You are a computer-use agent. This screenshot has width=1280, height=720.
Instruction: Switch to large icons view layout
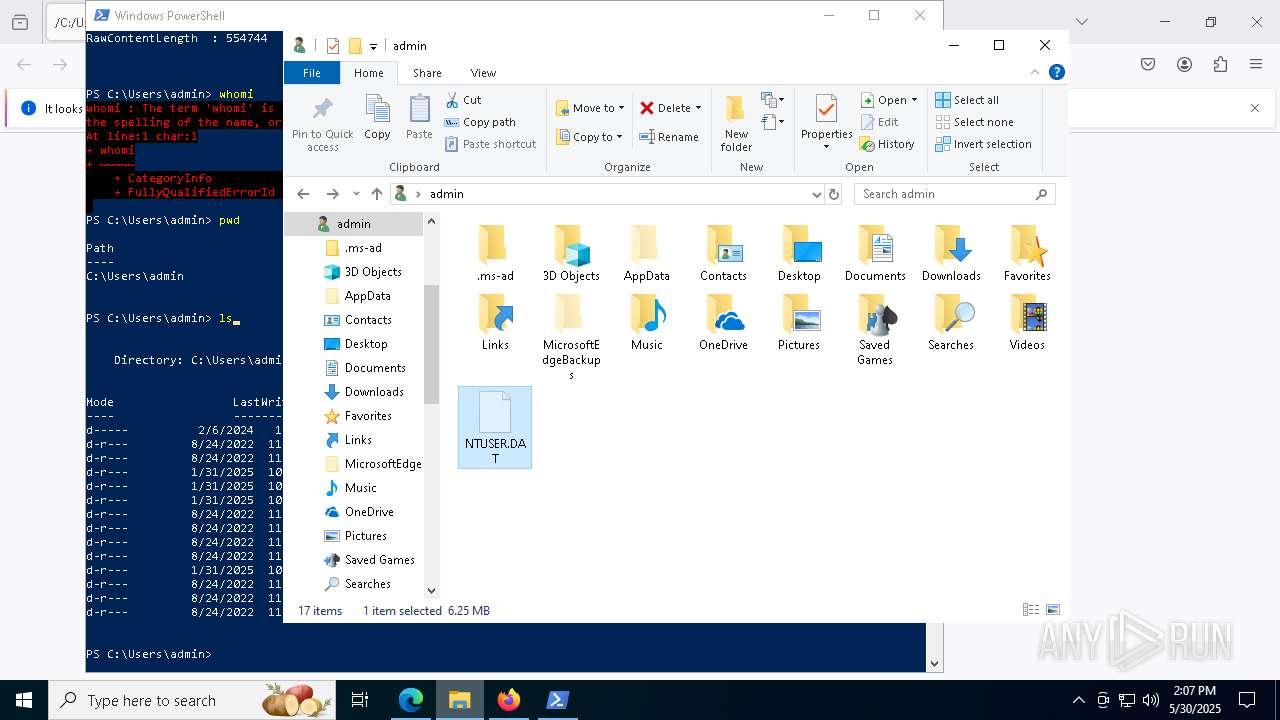(1052, 610)
